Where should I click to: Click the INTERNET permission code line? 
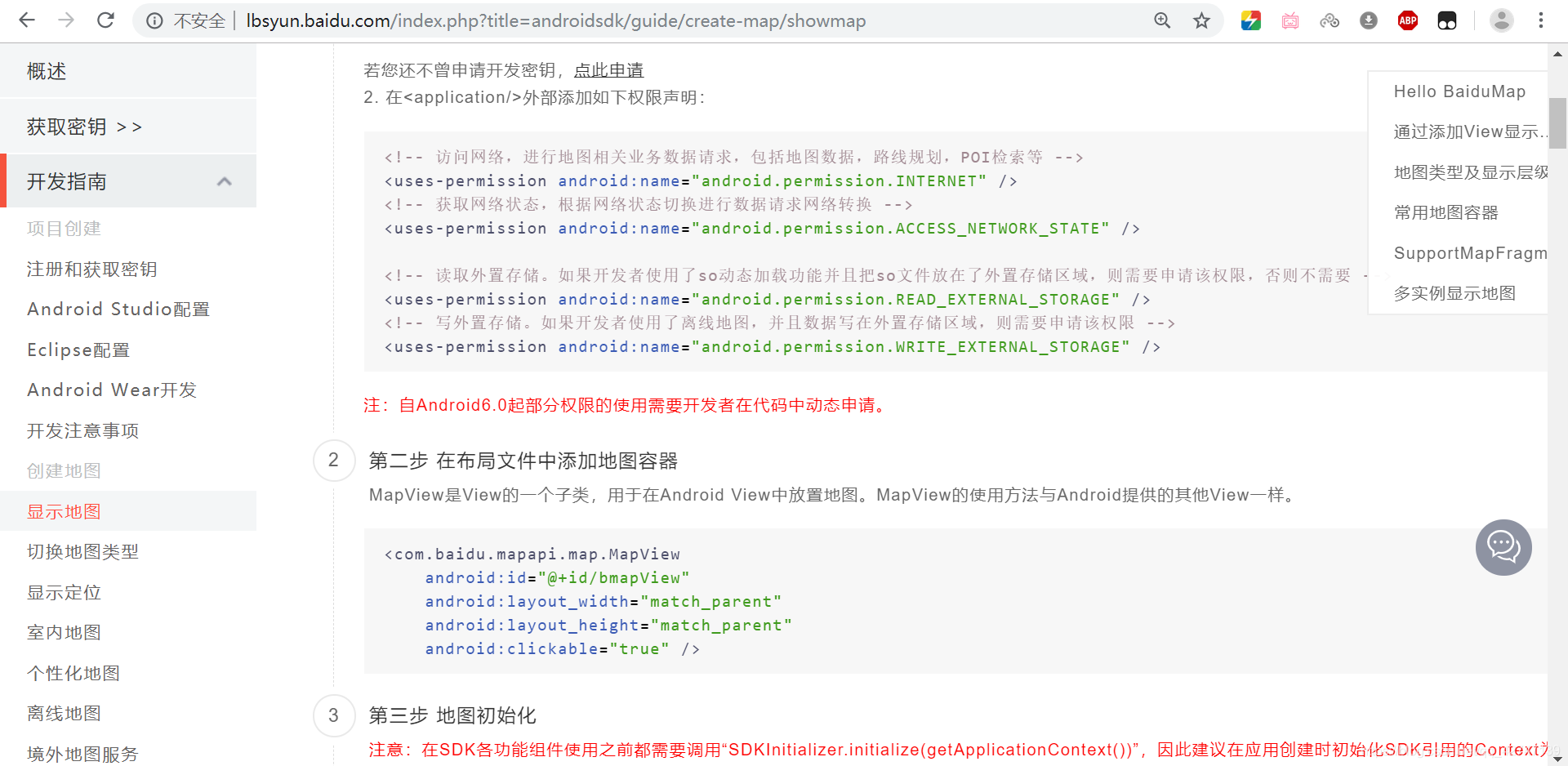(701, 181)
